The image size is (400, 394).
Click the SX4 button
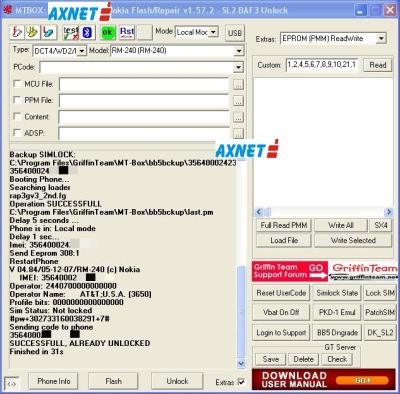point(381,225)
